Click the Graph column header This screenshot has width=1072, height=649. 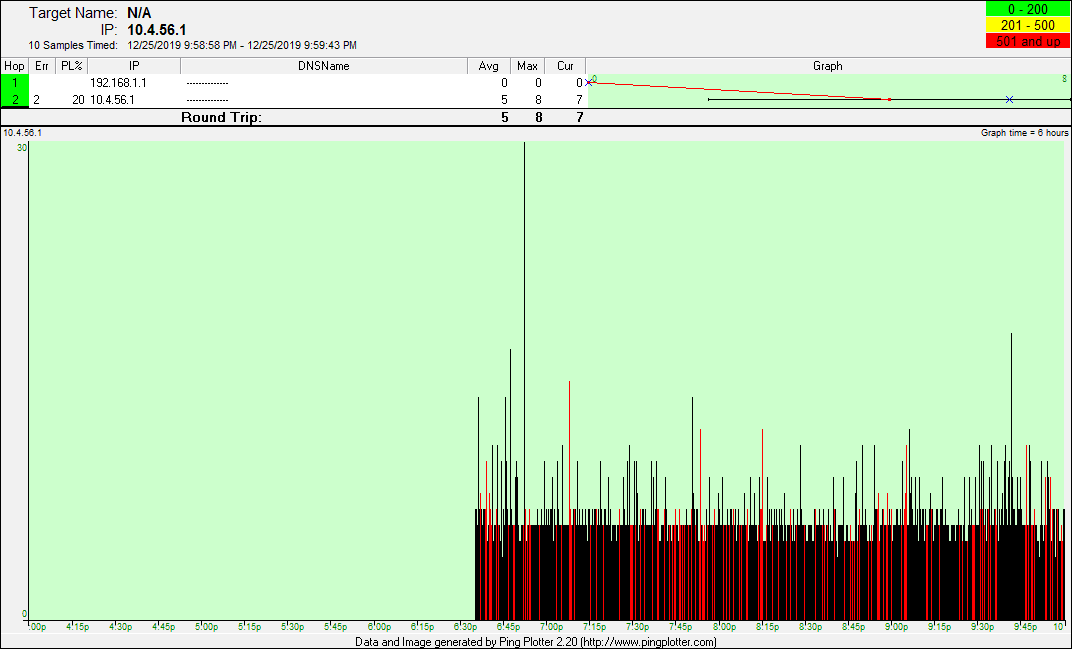[827, 66]
